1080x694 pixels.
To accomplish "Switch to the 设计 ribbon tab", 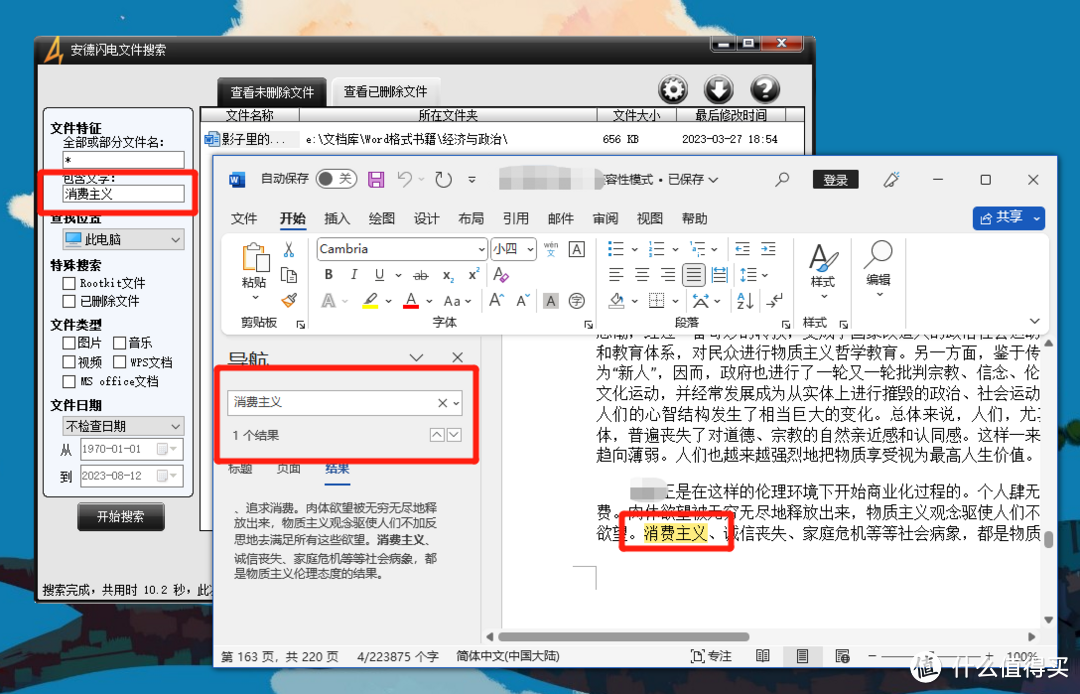I will click(426, 219).
